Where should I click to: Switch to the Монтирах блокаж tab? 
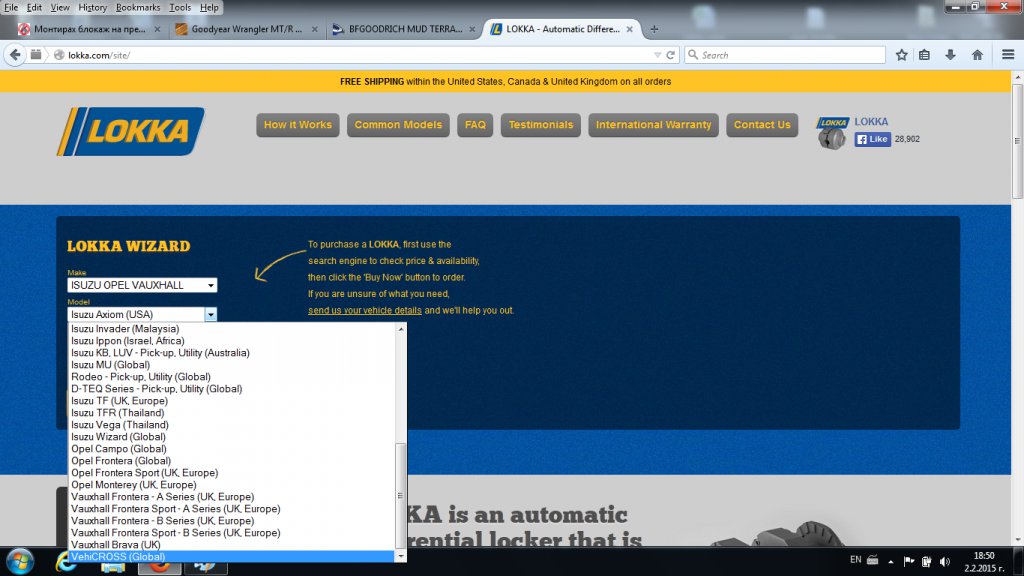coord(89,29)
